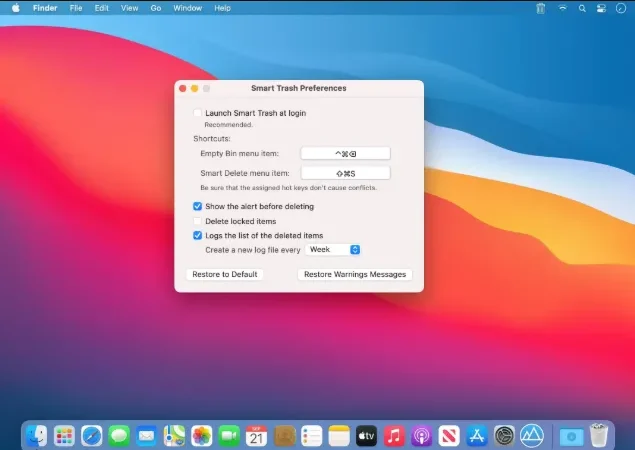Screen dimensions: 635x450
Task: Enable Launch Smart Trash at login
Action: 197,113
